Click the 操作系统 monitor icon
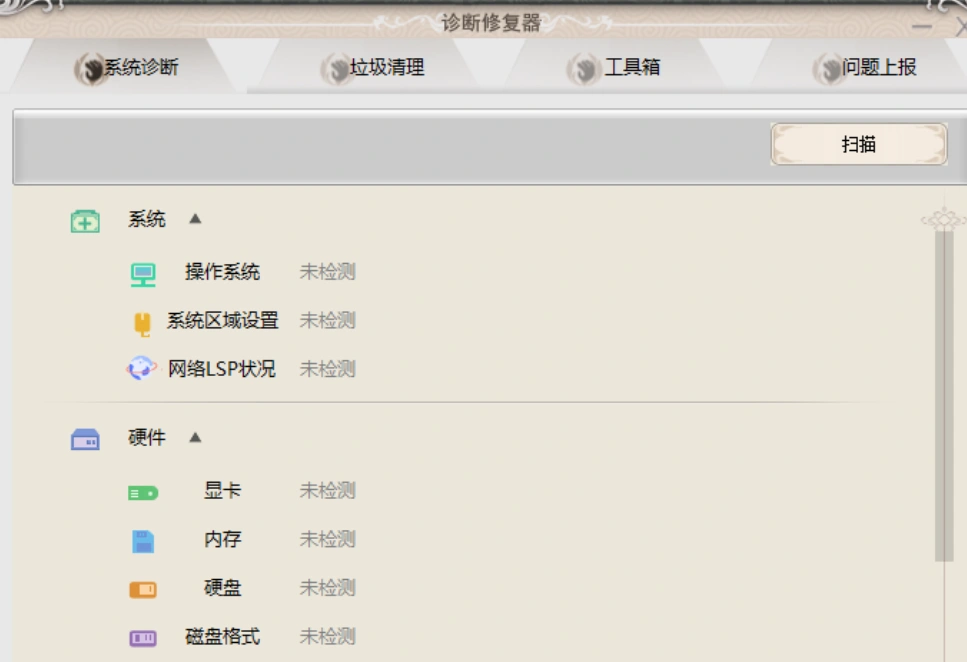 [143, 274]
